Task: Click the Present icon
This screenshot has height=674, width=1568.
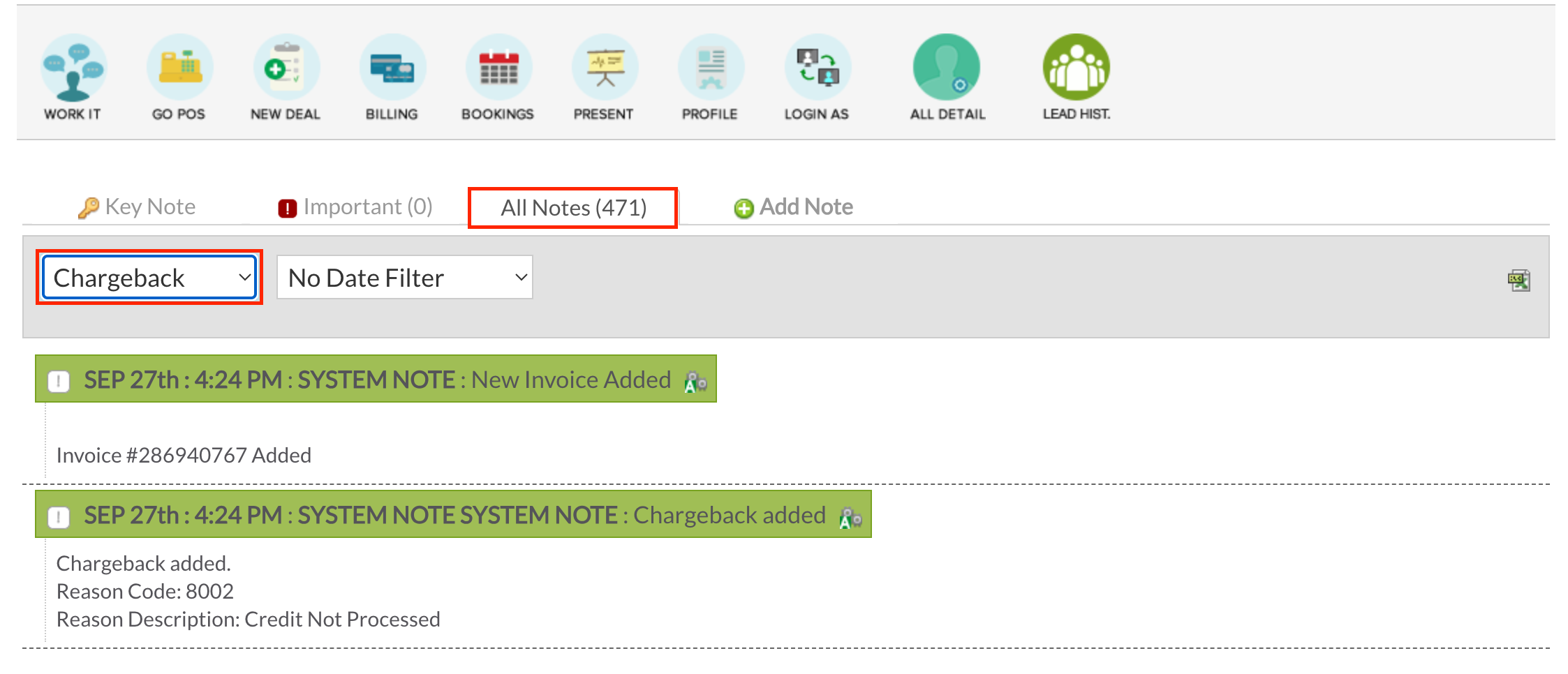Action: point(604,68)
